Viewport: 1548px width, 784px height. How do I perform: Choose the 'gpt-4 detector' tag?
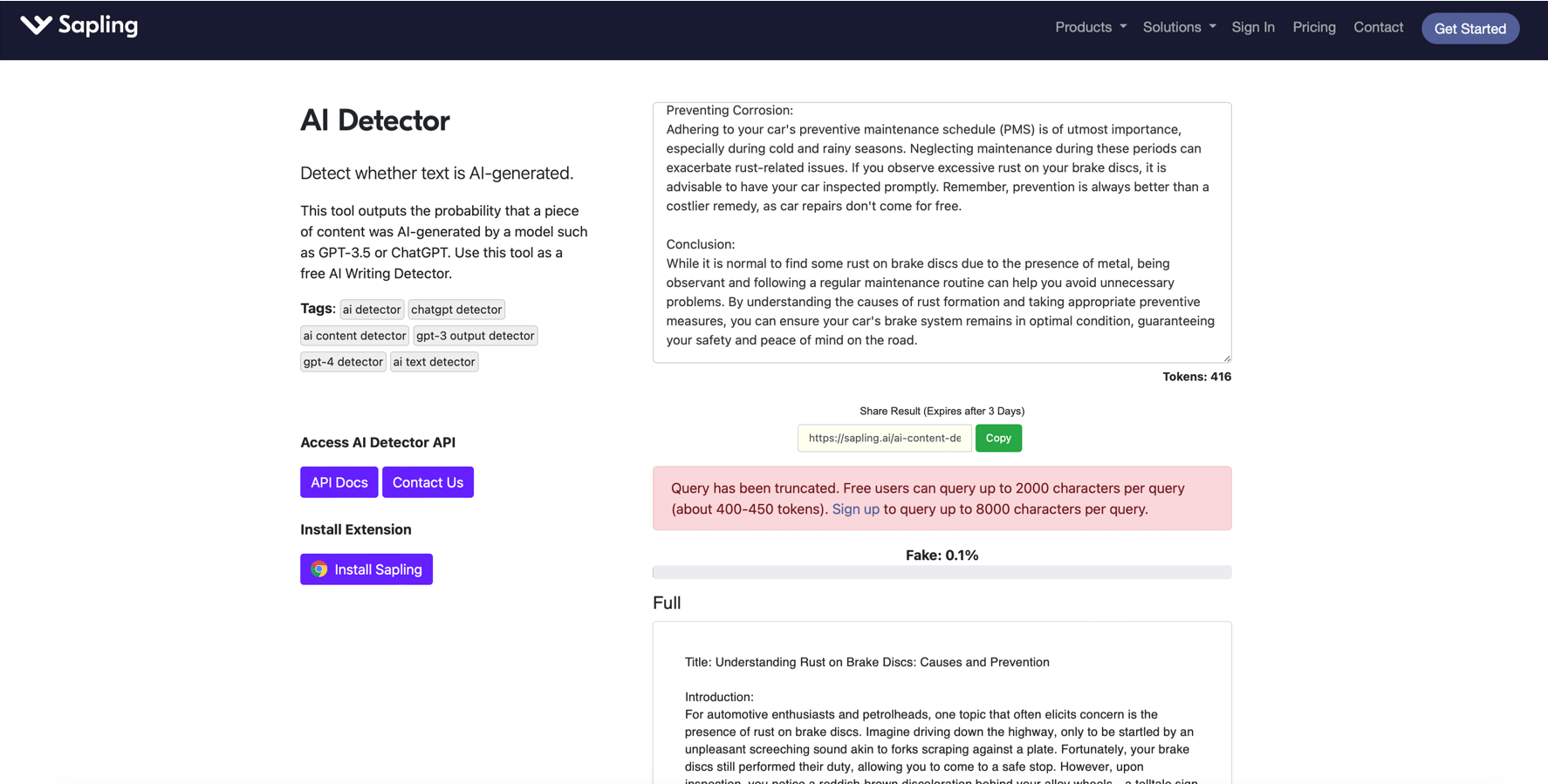pos(343,362)
